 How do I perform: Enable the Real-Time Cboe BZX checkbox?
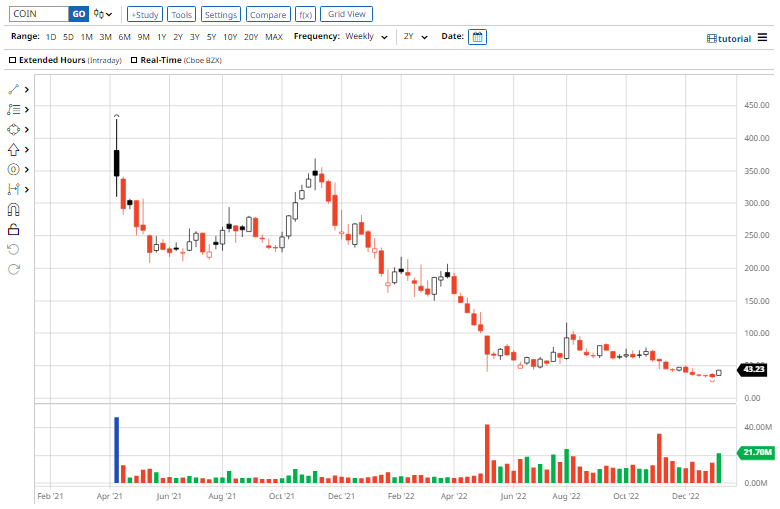pyautogui.click(x=134, y=60)
